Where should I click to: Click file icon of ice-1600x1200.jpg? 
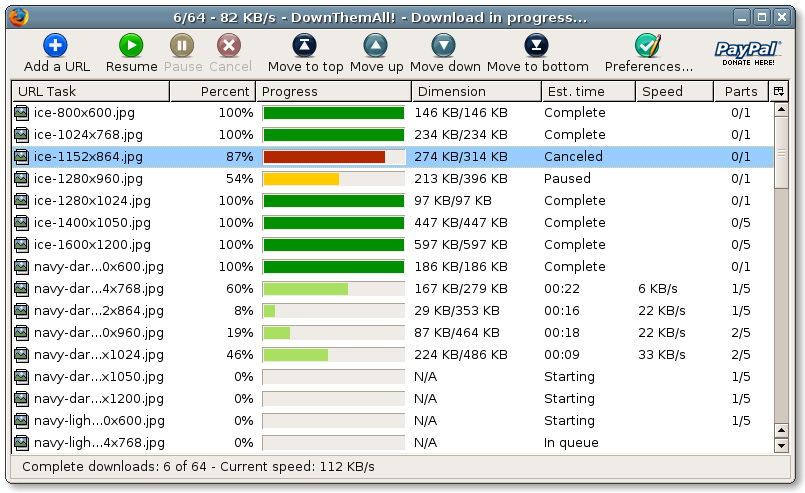(21, 245)
